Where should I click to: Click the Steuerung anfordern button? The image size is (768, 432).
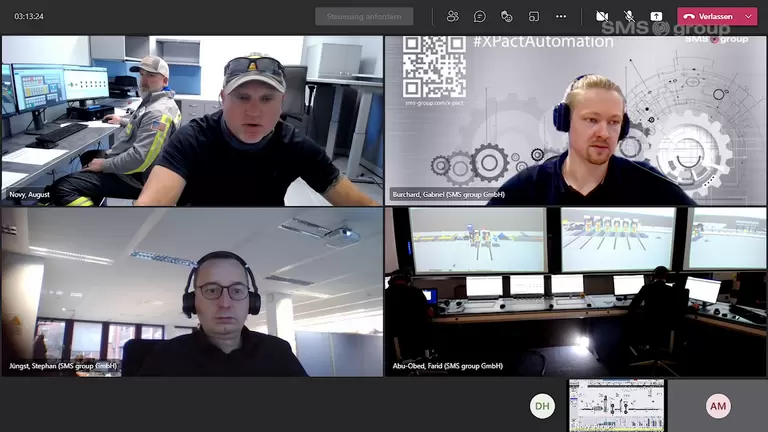364,16
